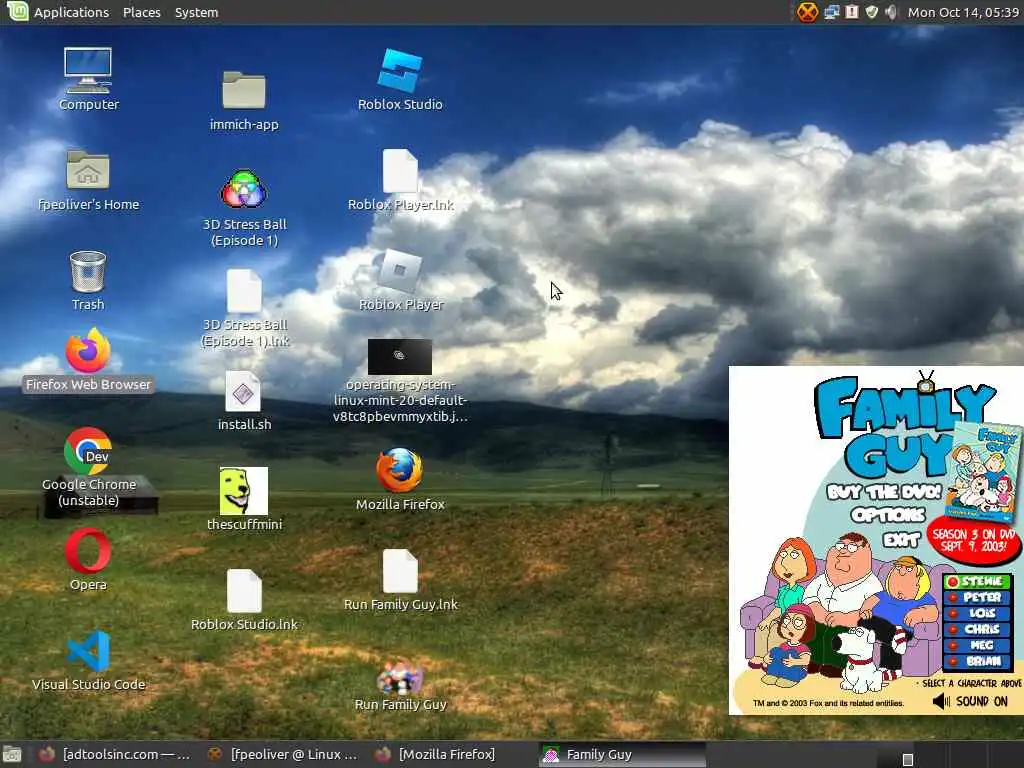Screen dimensions: 1024x768
Task: Switch to [Mozilla Firefox] taskbar window
Action: tap(434, 754)
